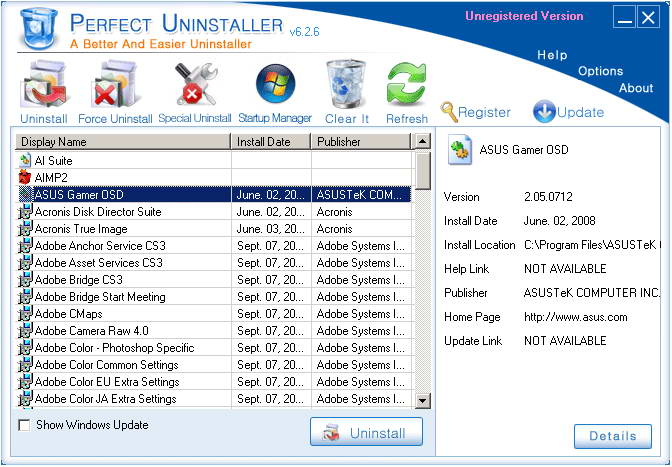Screen dimensions: 672x467
Task: Select Adobe Anchor Service CS3 entry
Action: (214, 245)
